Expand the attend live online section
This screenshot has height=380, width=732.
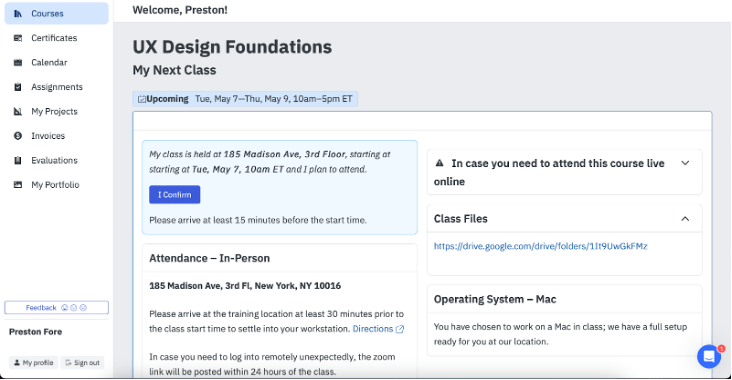685,163
